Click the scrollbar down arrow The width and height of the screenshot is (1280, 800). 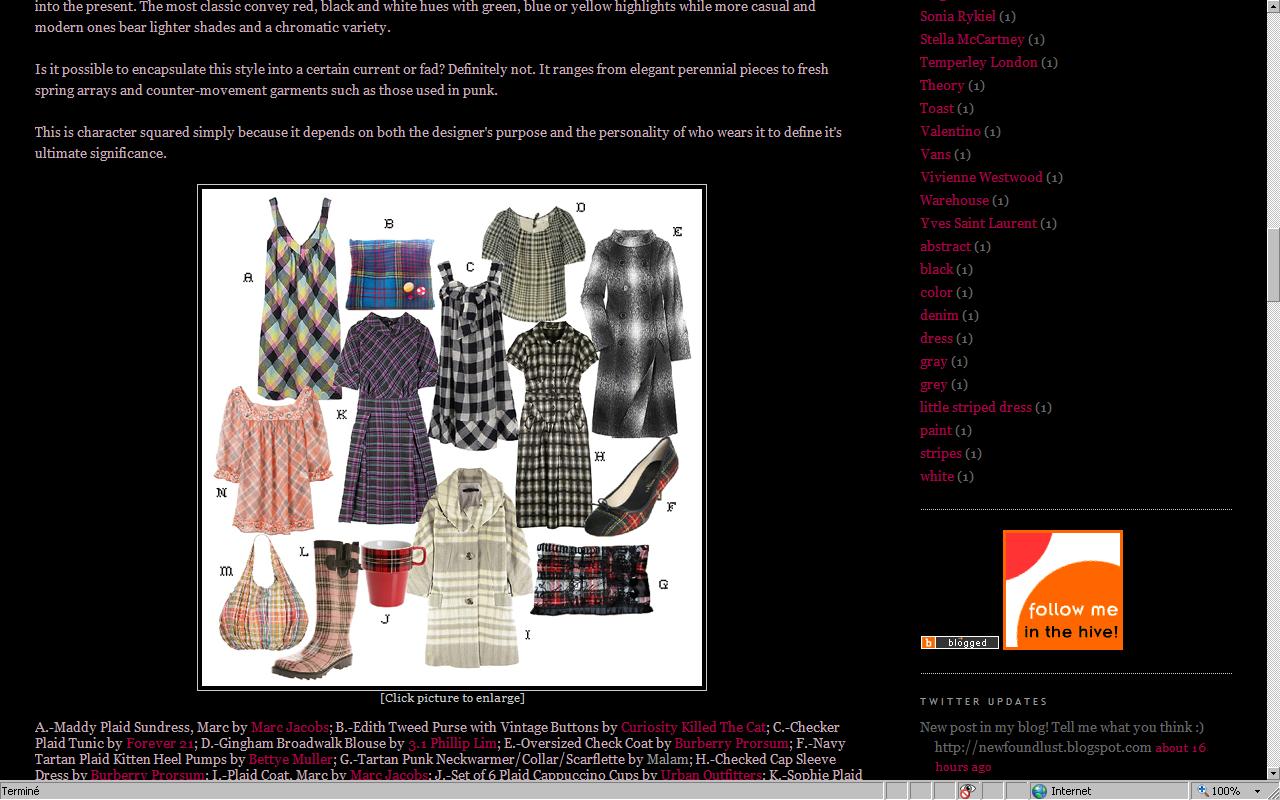1272,772
